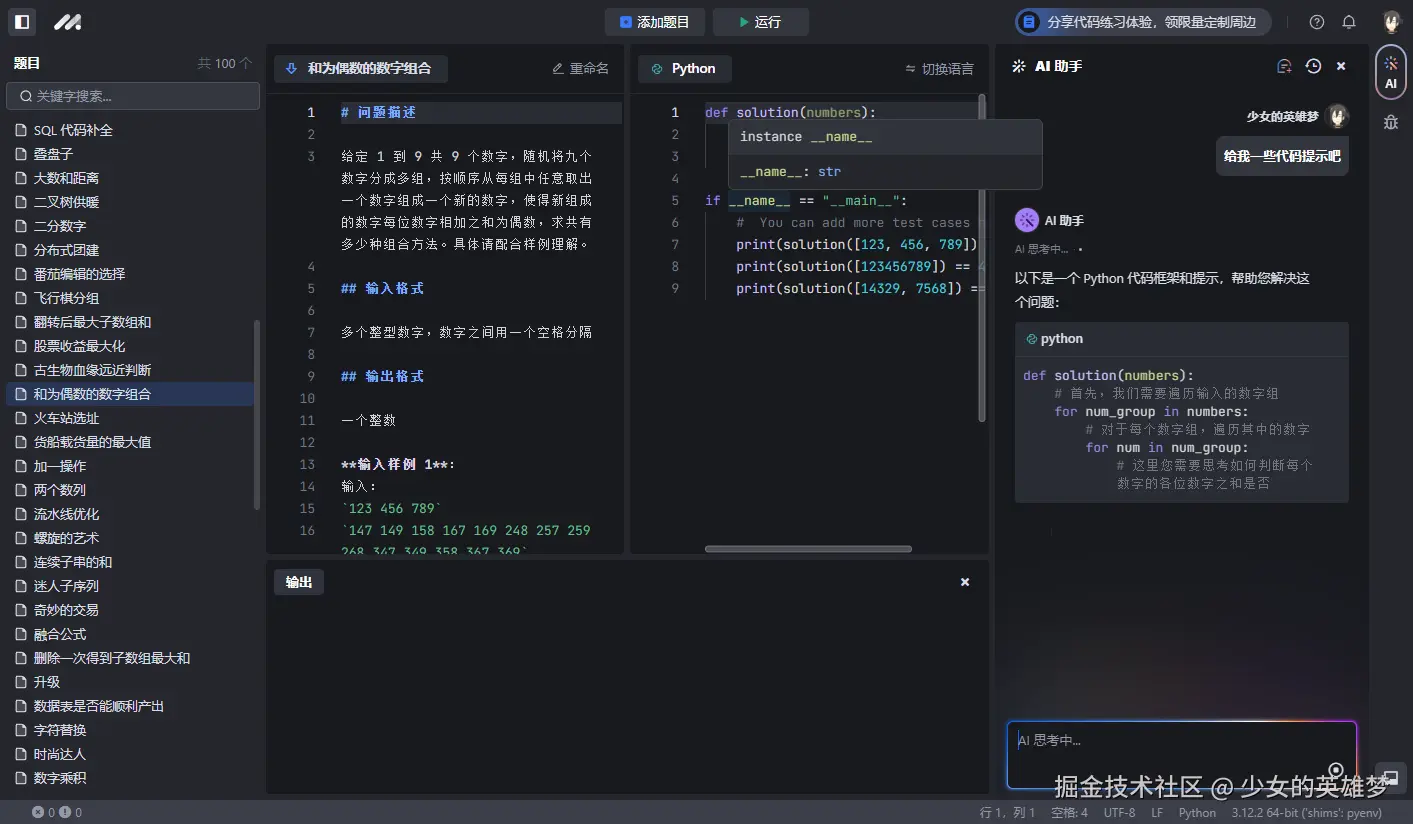
Task: Open the 时尚达人 problem
Action: [130, 754]
